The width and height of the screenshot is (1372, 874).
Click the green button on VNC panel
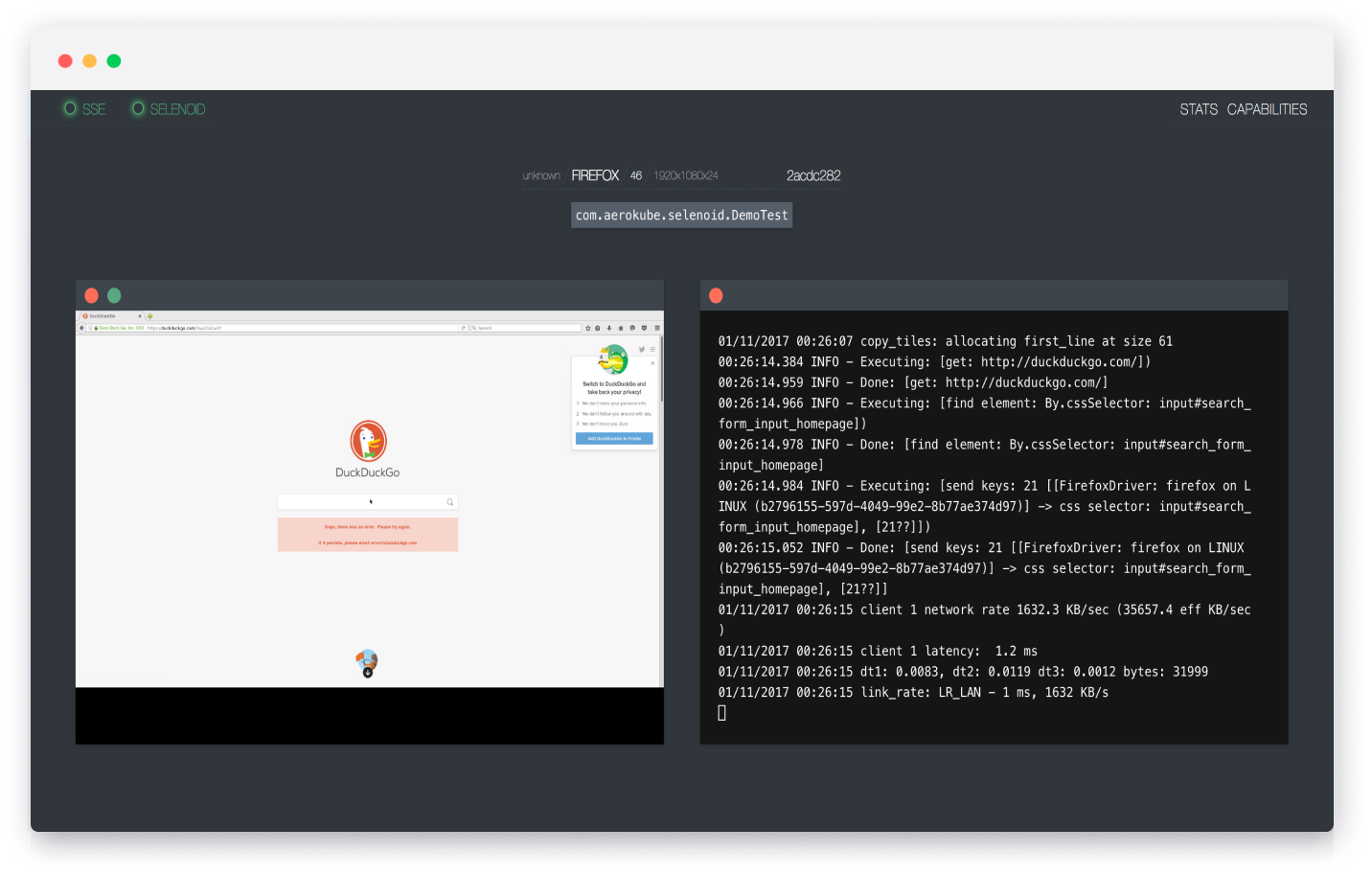click(114, 296)
